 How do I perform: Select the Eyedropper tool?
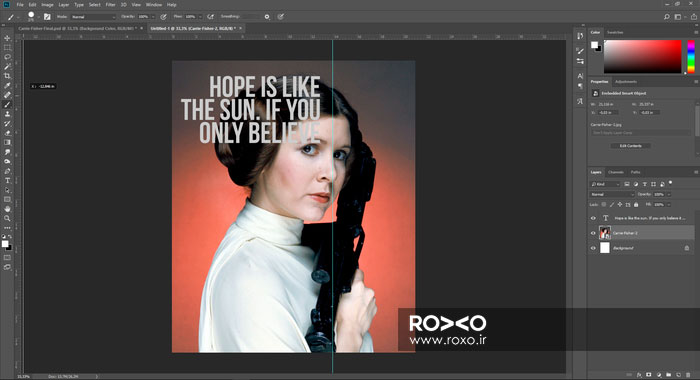coord(7,85)
